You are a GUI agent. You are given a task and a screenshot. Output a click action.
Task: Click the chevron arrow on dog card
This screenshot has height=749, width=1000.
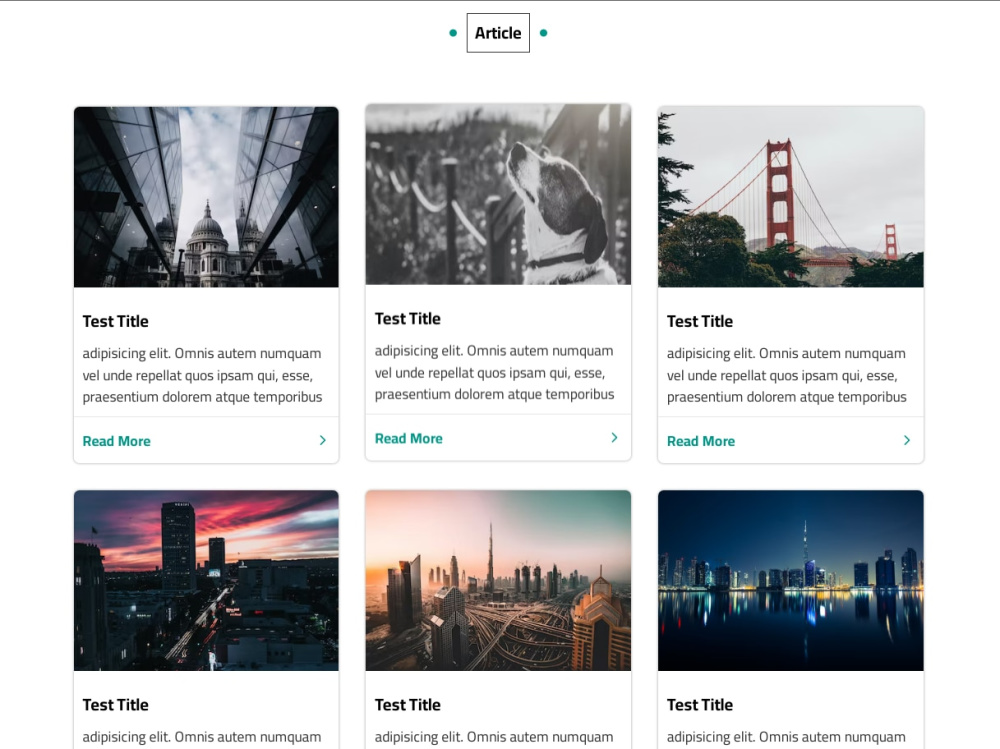(x=614, y=438)
